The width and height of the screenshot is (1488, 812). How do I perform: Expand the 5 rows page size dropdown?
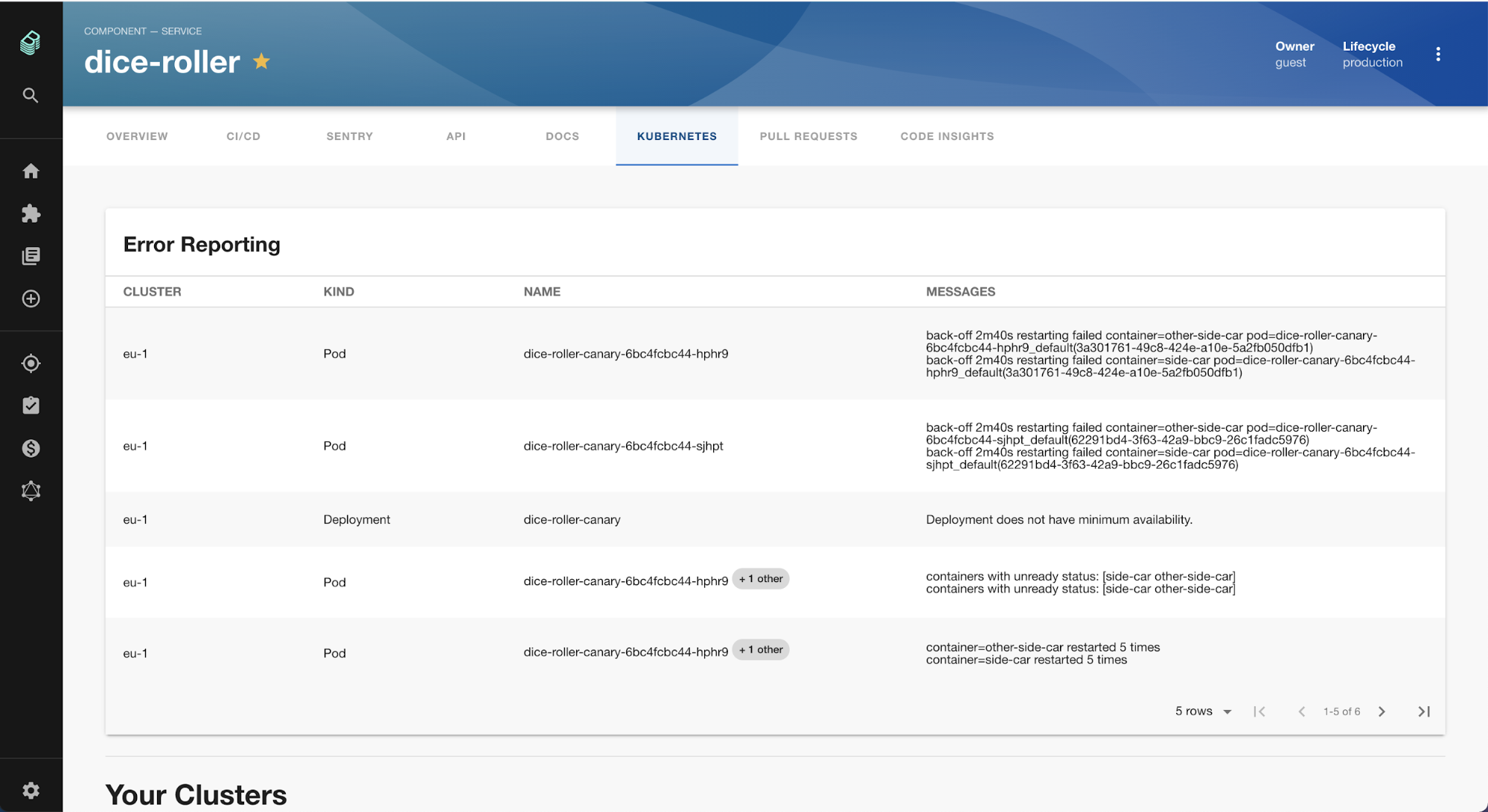[x=1203, y=712]
